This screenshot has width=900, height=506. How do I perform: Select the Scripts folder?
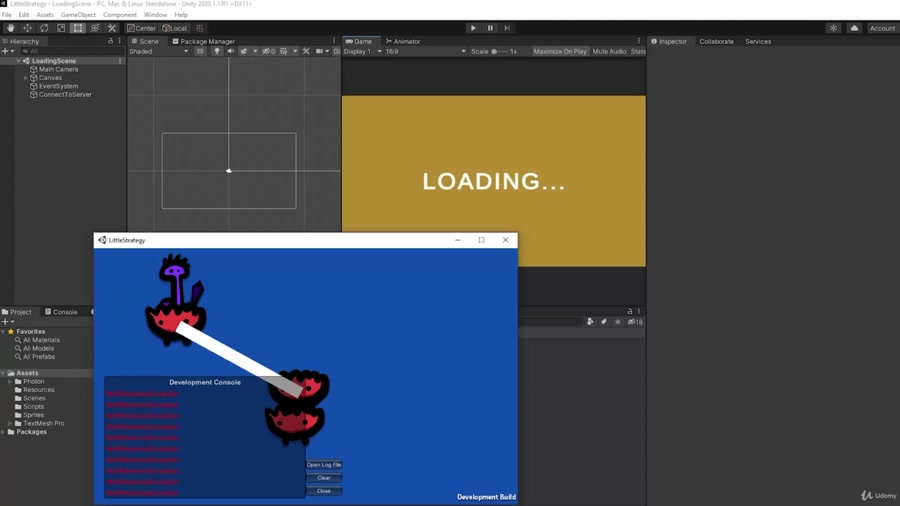(33, 407)
